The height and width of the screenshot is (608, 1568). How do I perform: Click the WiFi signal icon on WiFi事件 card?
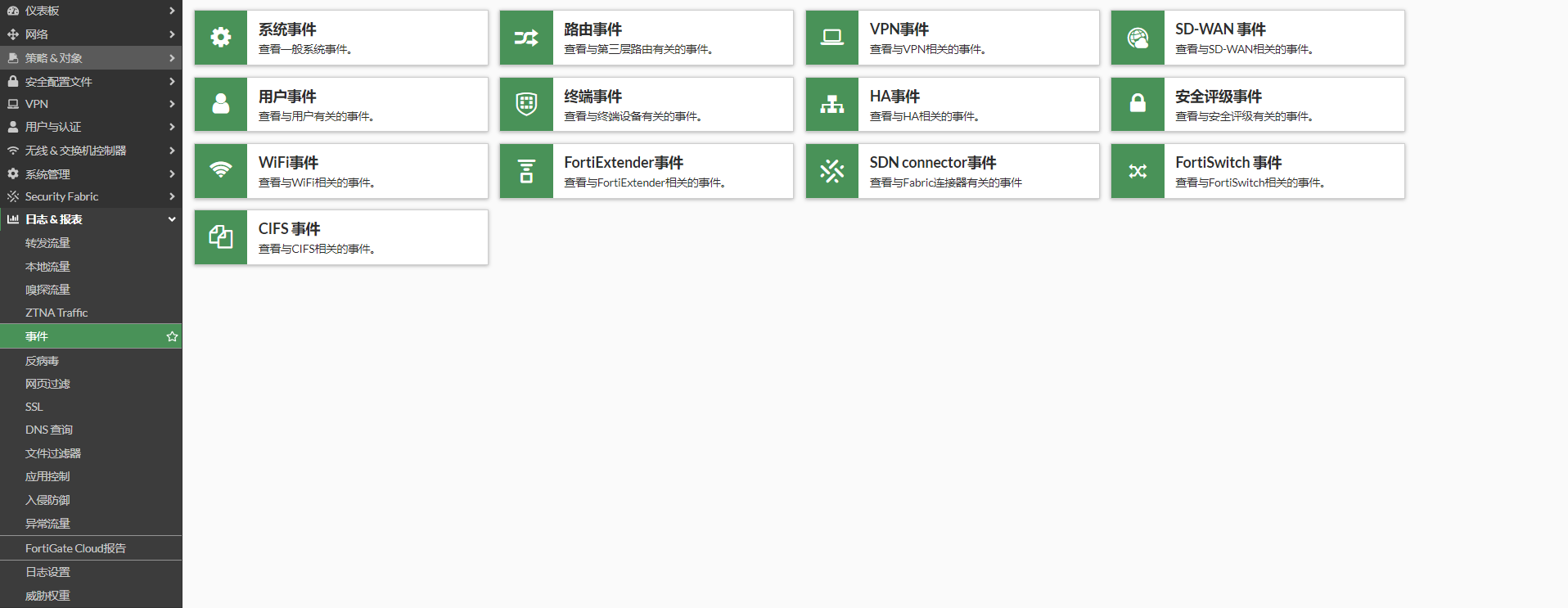(x=221, y=170)
